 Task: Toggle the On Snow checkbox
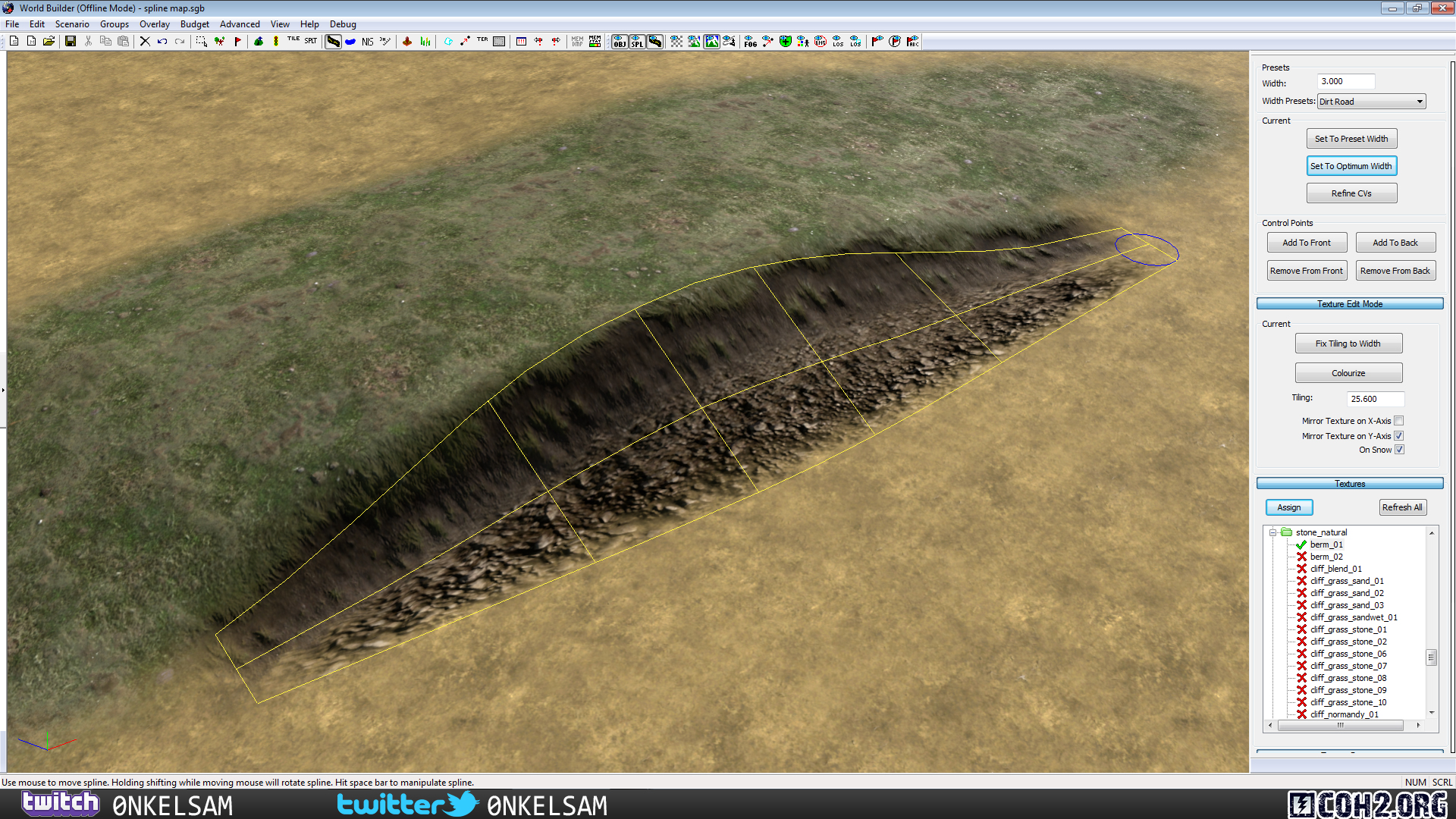1398,450
